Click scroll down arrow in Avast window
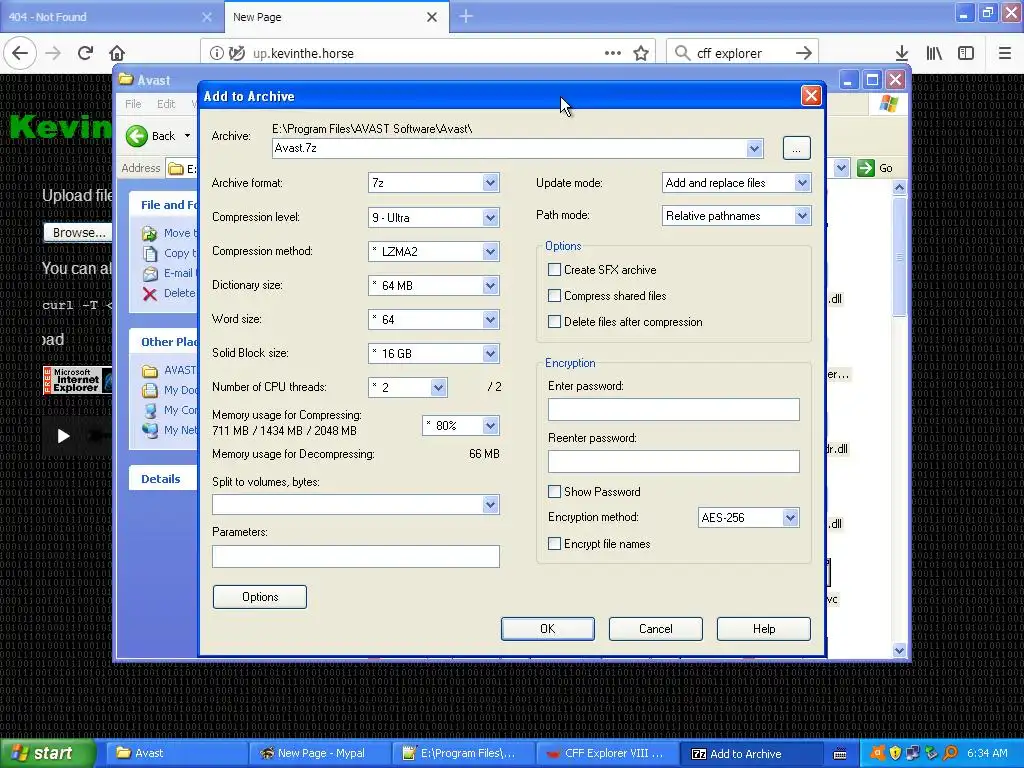This screenshot has width=1024, height=768. tap(899, 650)
